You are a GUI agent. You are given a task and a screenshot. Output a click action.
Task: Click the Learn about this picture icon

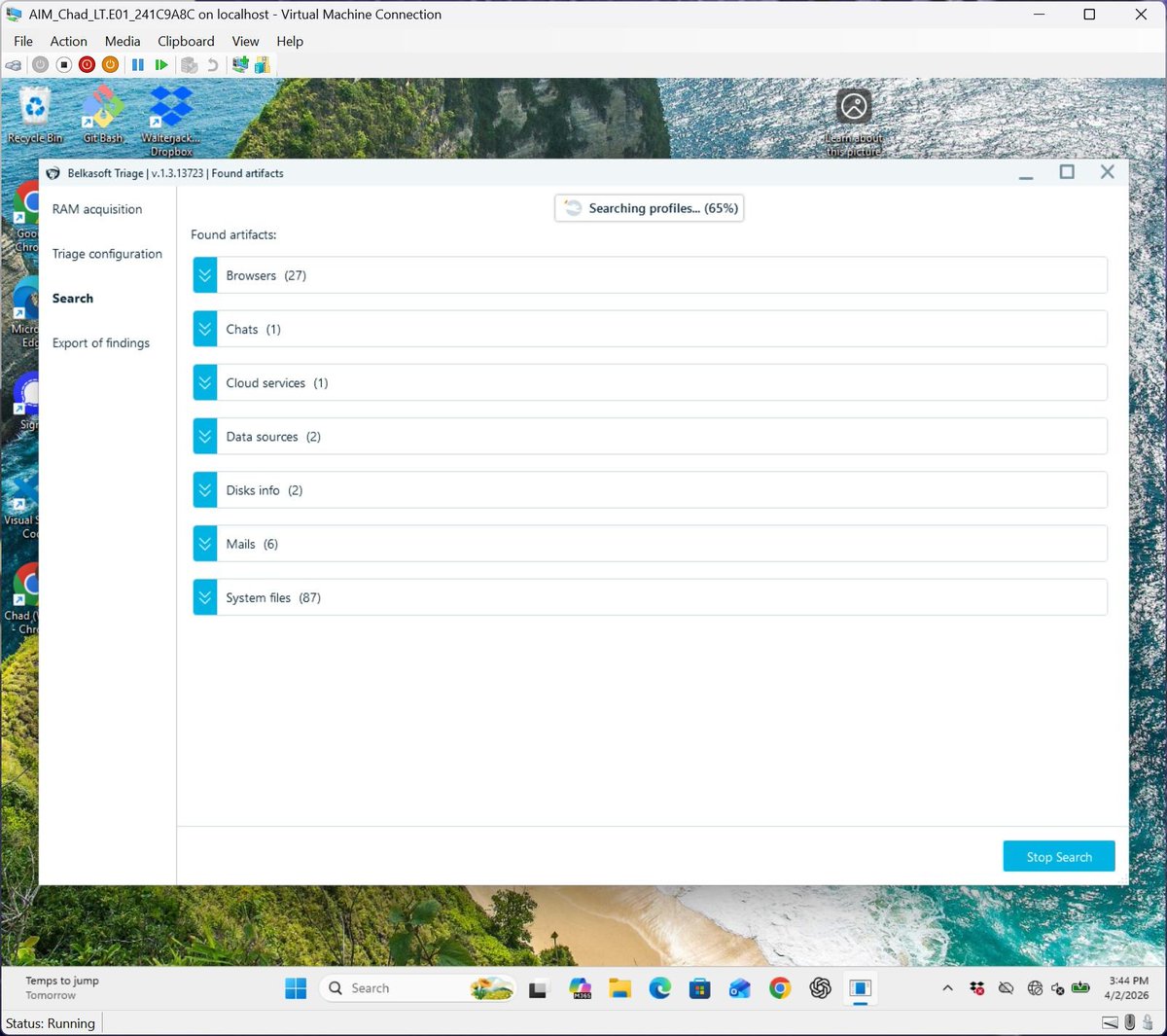coord(854,123)
